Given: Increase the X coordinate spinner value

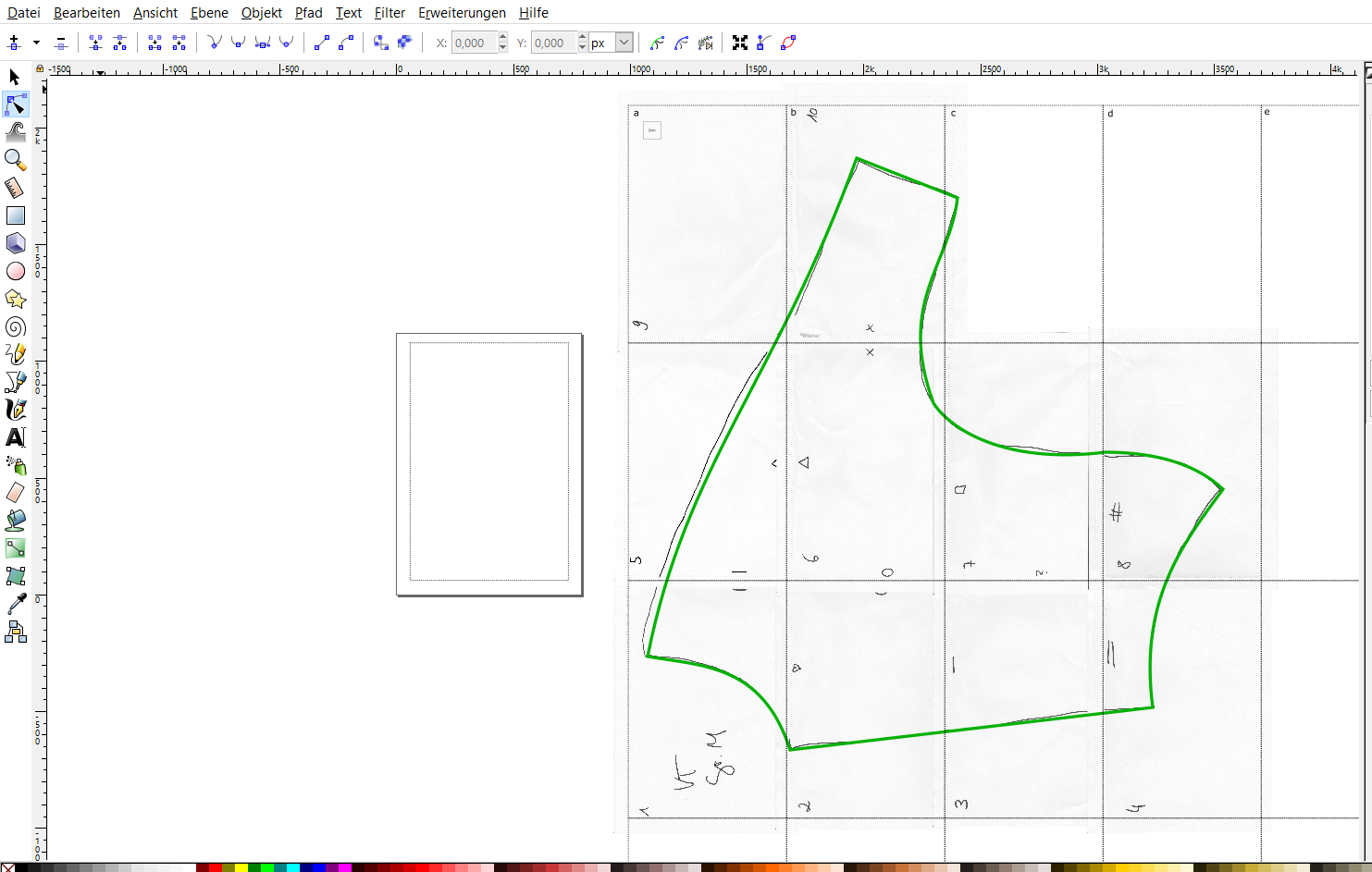Looking at the screenshot, I should point(502,38).
